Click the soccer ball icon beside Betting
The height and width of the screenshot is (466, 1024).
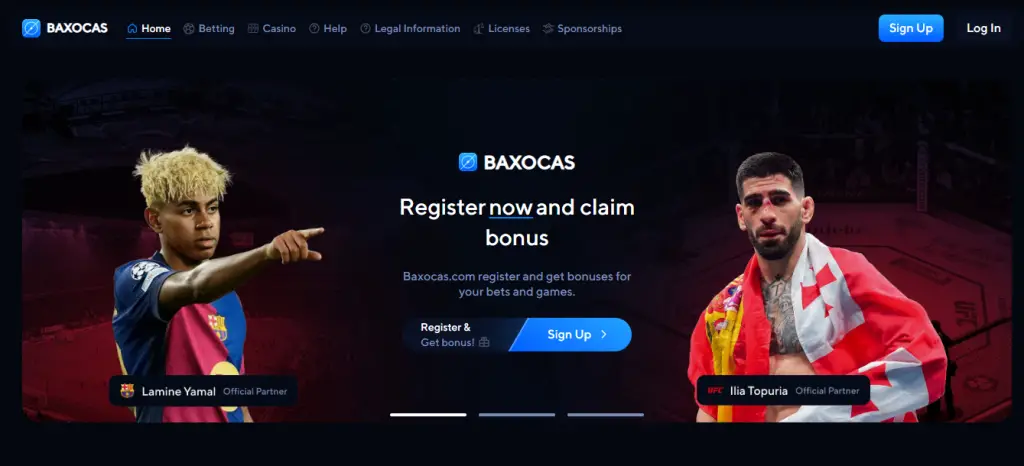pos(189,29)
